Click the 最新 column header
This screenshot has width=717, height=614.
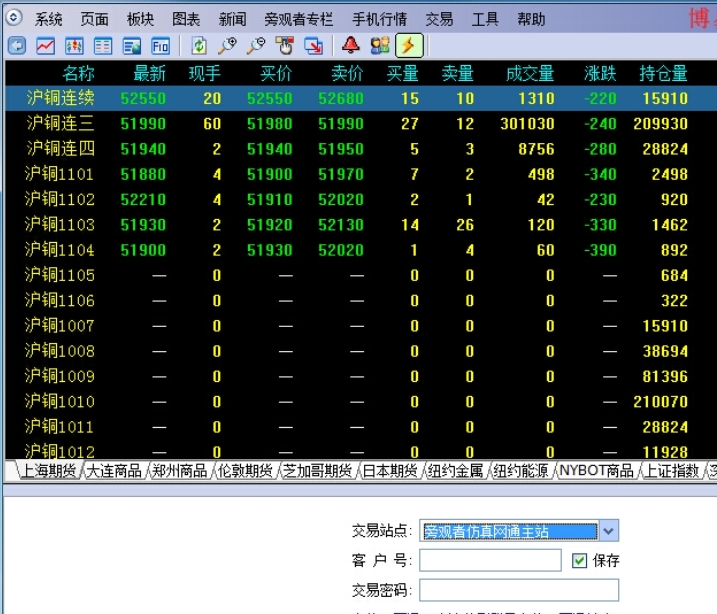[150, 73]
